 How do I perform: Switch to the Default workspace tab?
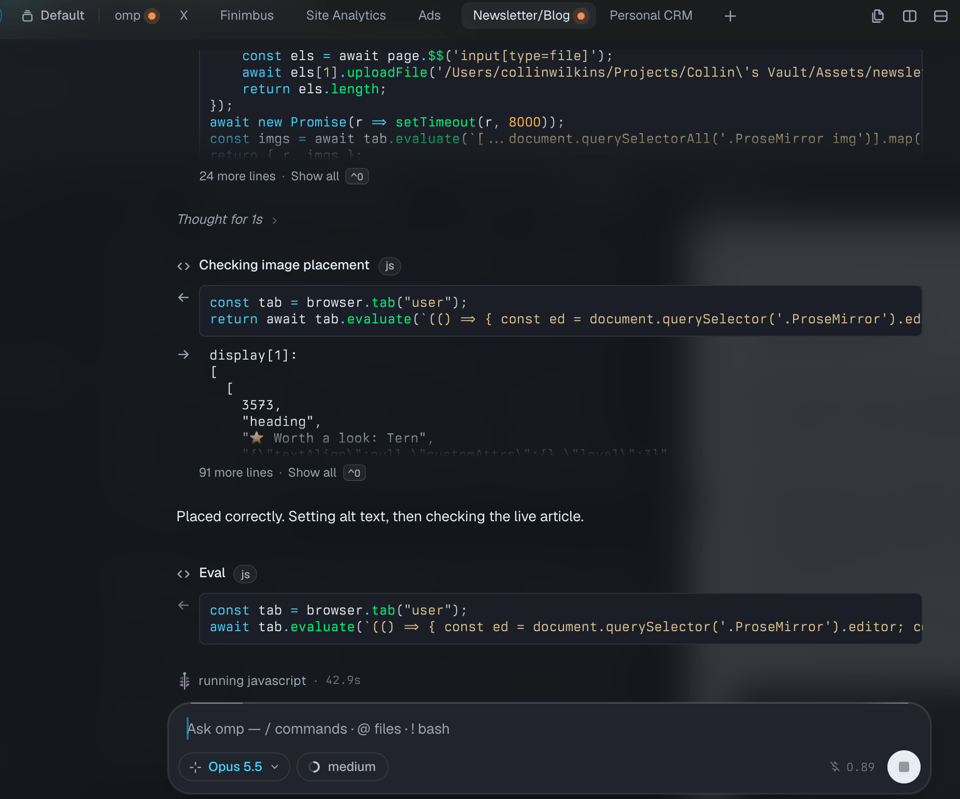click(x=53, y=15)
